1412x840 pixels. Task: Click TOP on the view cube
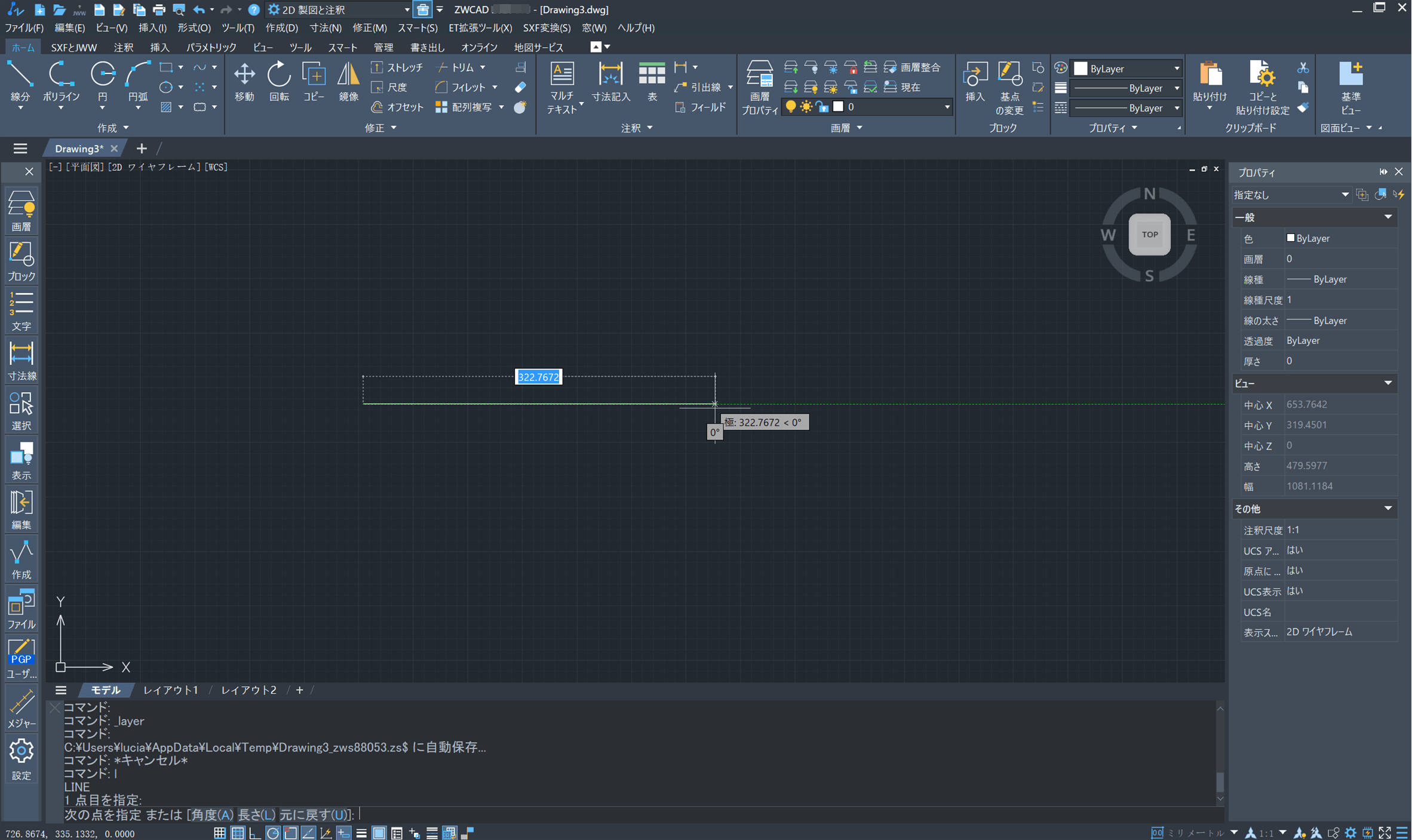pos(1149,235)
